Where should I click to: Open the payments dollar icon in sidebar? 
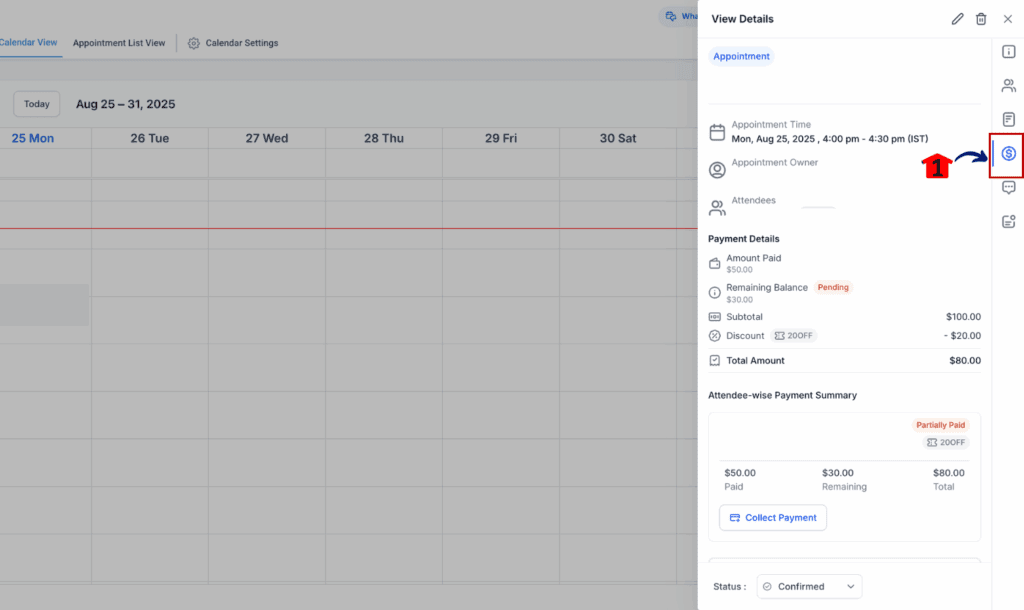tap(1008, 153)
